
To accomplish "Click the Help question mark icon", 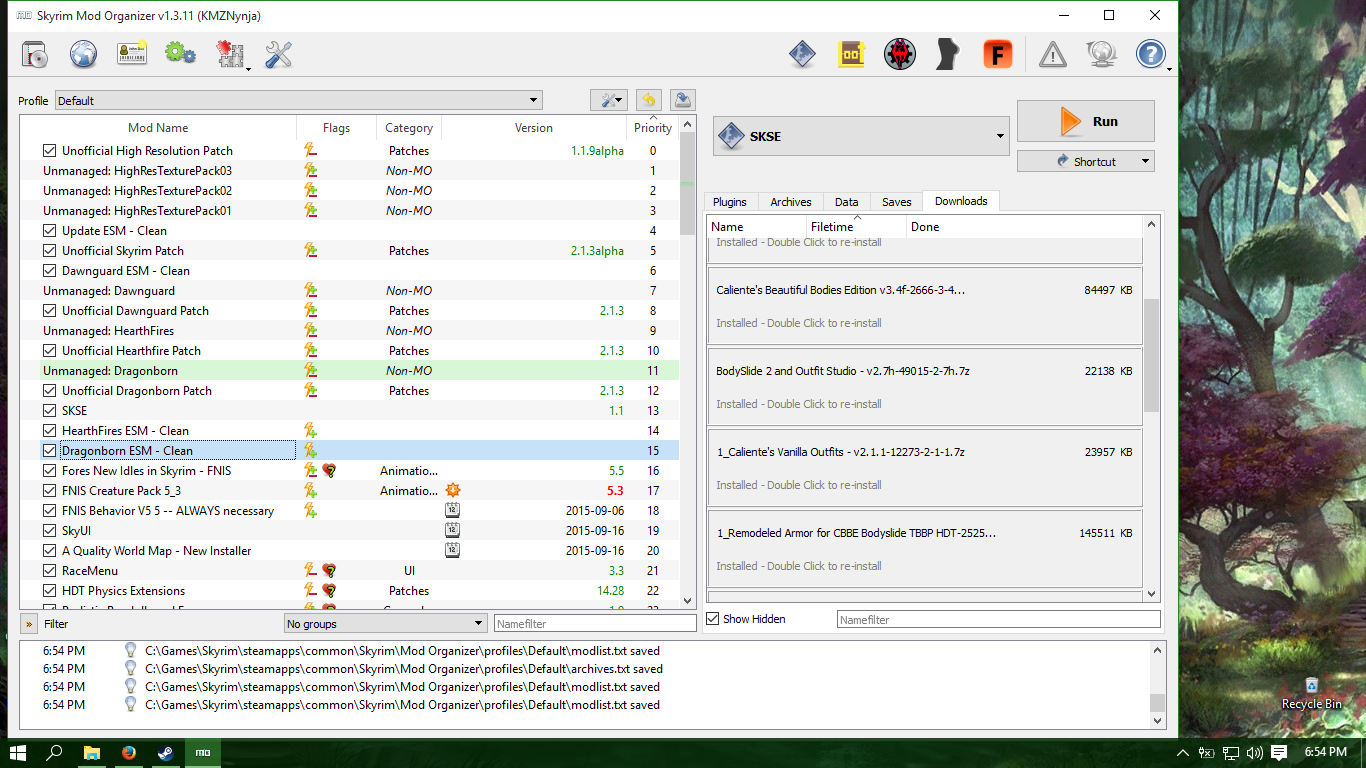I will coord(1151,54).
